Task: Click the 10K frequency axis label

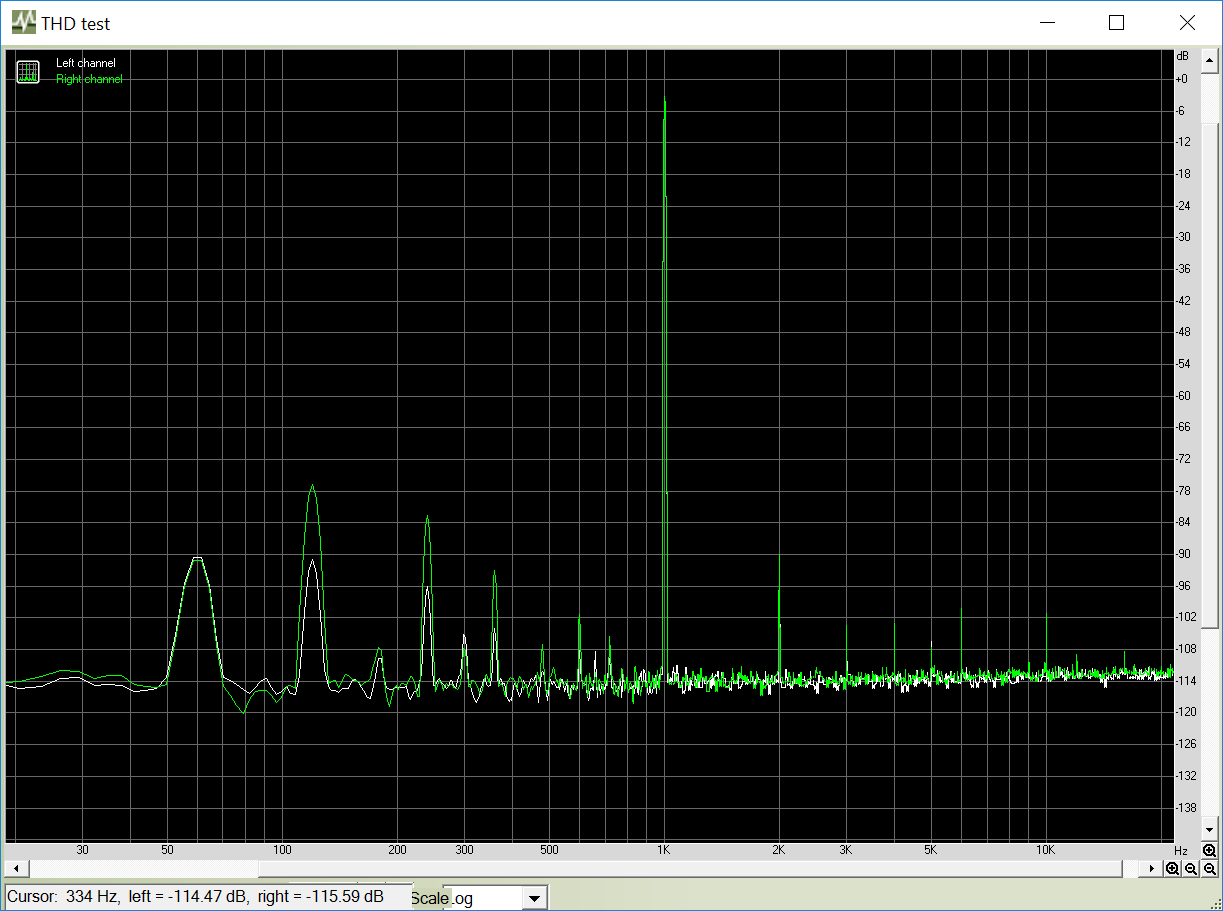Action: point(1045,850)
